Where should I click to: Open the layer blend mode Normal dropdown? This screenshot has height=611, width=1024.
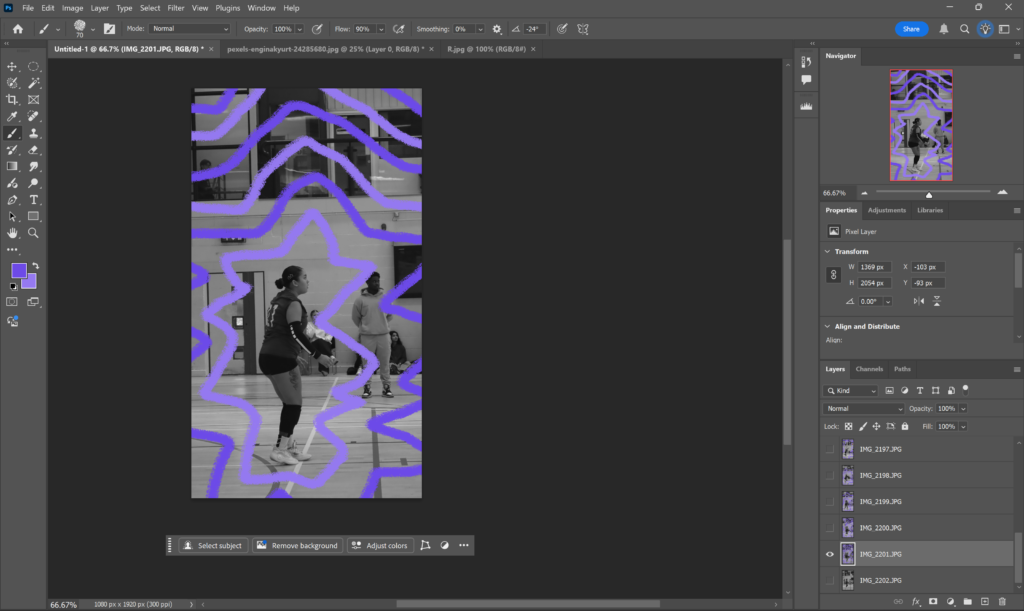point(864,409)
